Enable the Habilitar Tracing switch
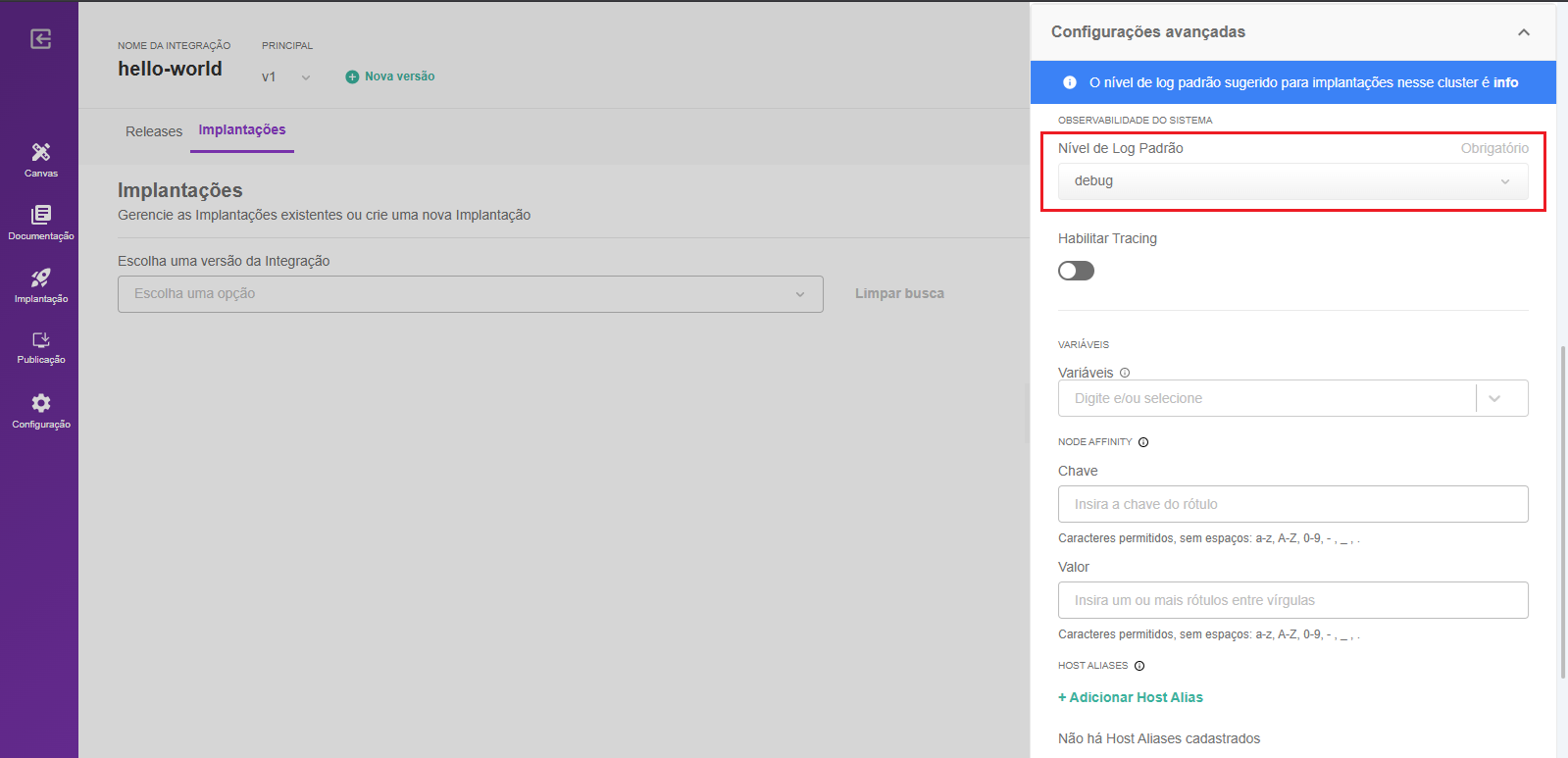Image resolution: width=1568 pixels, height=758 pixels. 1076,271
